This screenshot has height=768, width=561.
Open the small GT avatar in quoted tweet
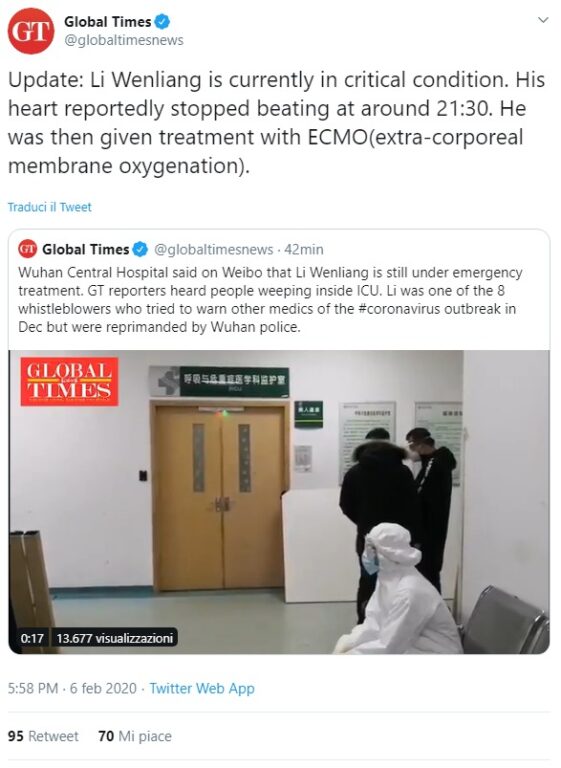coord(27,249)
